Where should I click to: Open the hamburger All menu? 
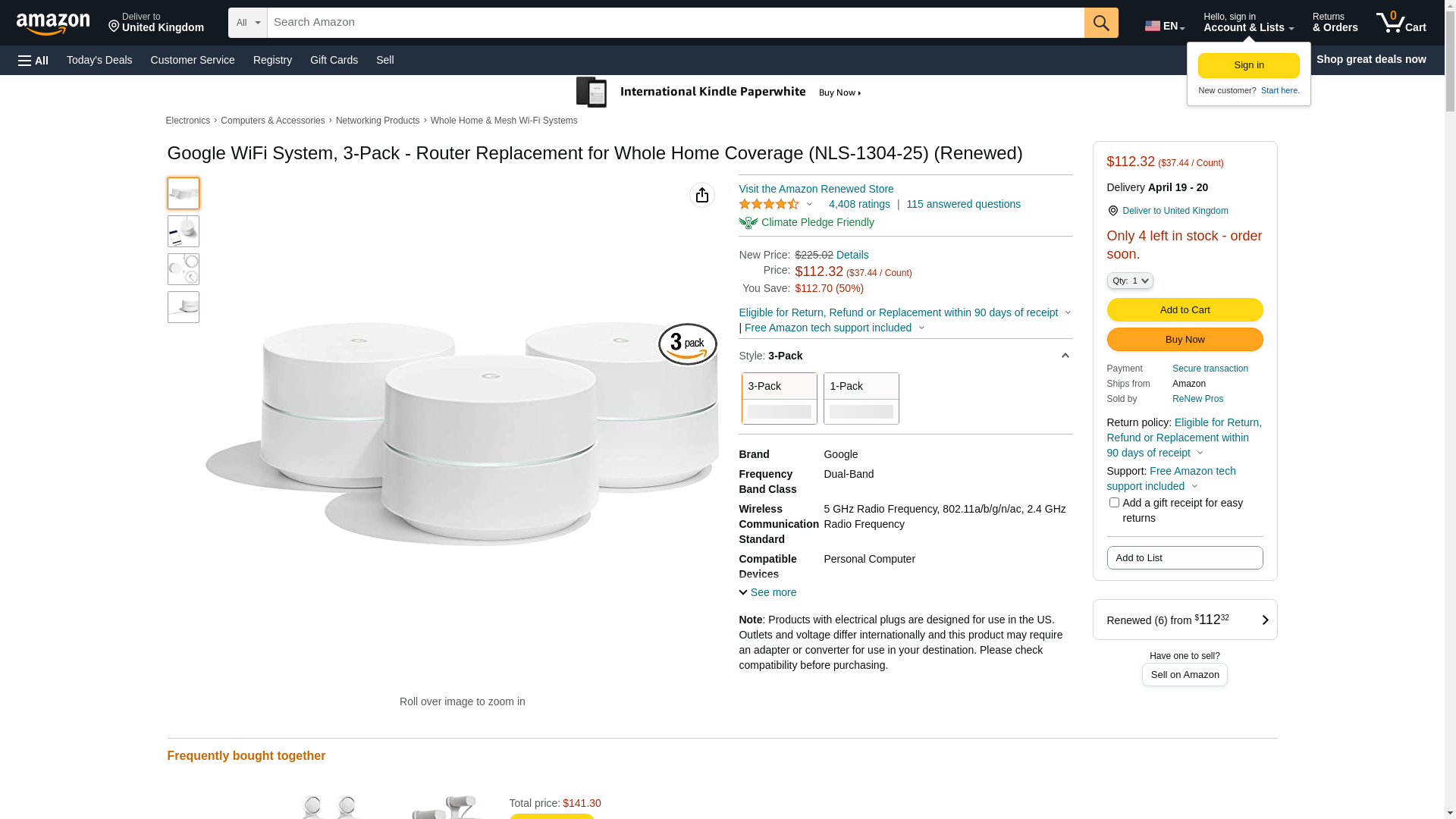[33, 60]
